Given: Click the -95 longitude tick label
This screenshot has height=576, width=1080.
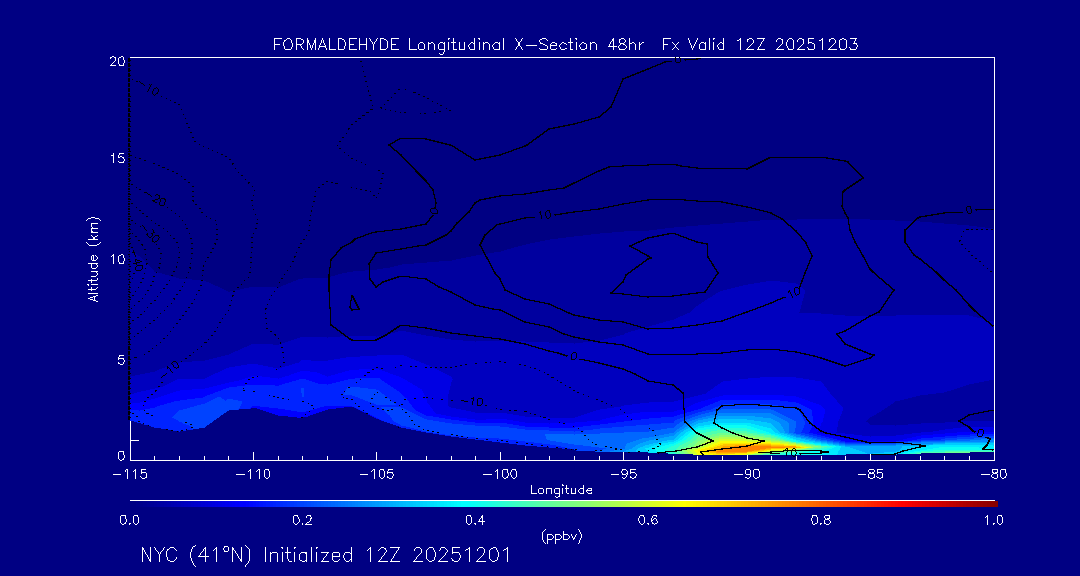Looking at the screenshot, I should coord(623,475).
